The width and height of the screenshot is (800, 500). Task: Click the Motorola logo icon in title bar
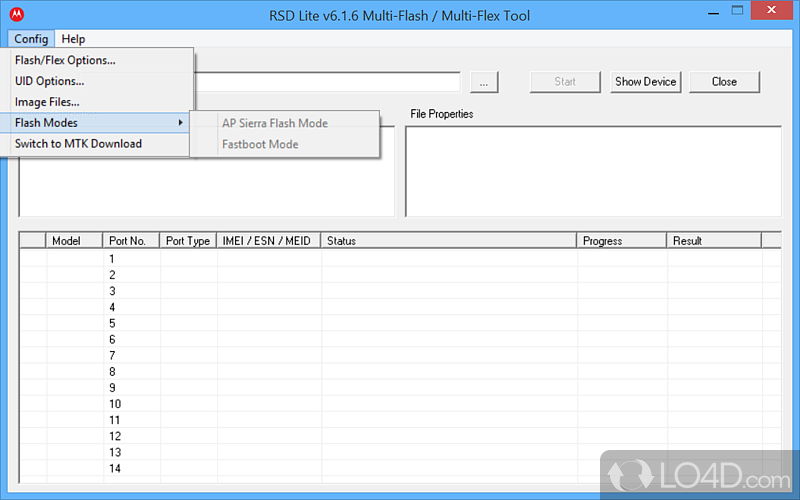(x=17, y=14)
